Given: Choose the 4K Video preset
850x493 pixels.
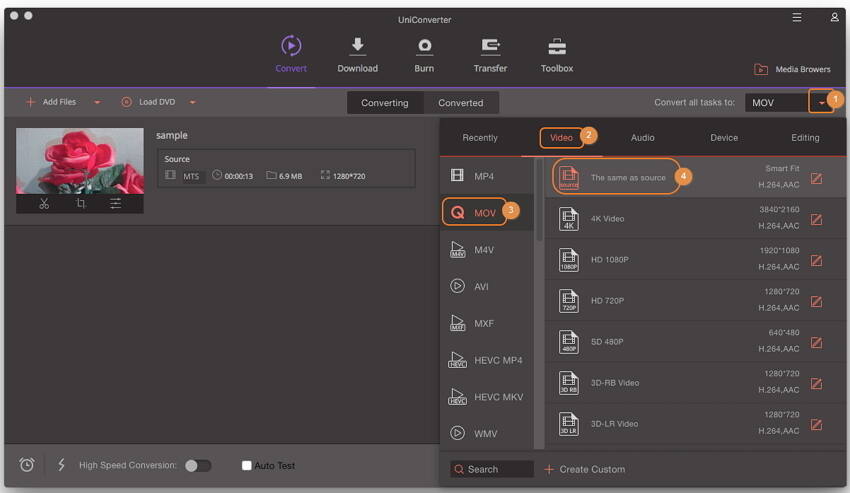Looking at the screenshot, I should click(x=694, y=219).
